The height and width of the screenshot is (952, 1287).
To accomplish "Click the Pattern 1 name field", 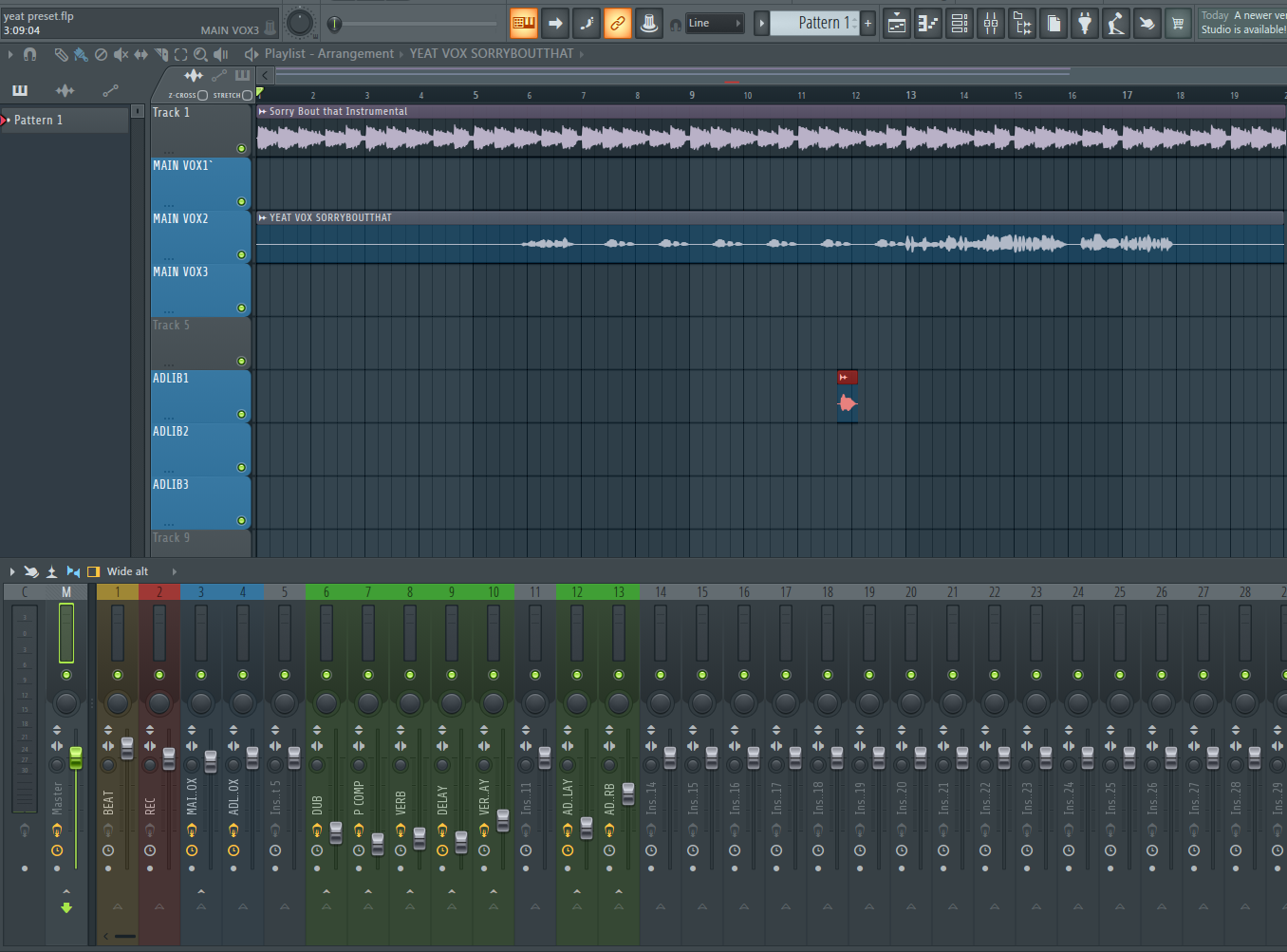I will point(814,23).
